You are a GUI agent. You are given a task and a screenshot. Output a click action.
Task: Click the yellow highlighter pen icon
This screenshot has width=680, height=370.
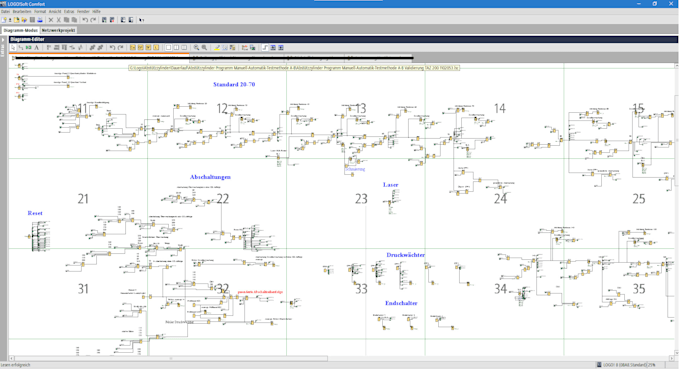tap(217, 48)
